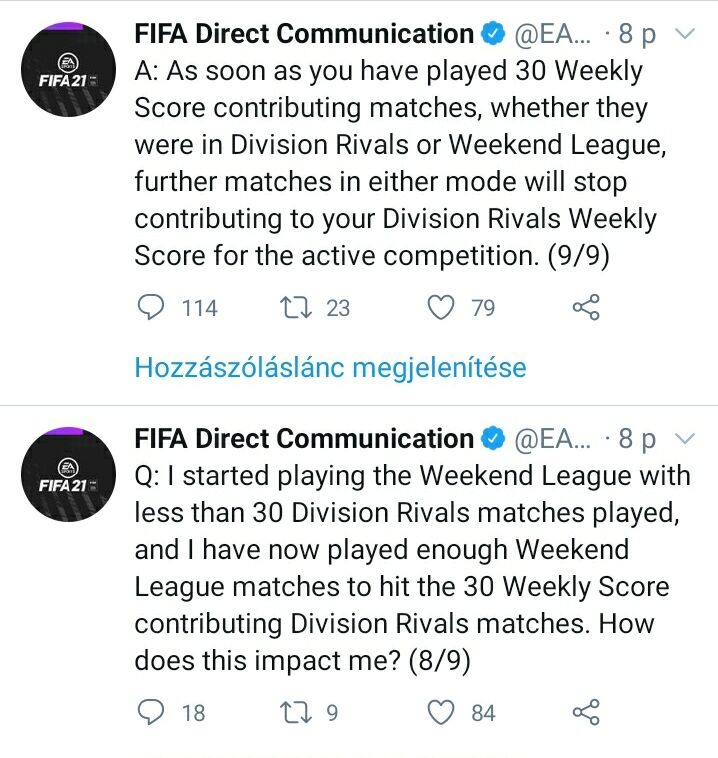Click the verified badge on the top tweet
The width and height of the screenshot is (718, 758).
[493, 34]
